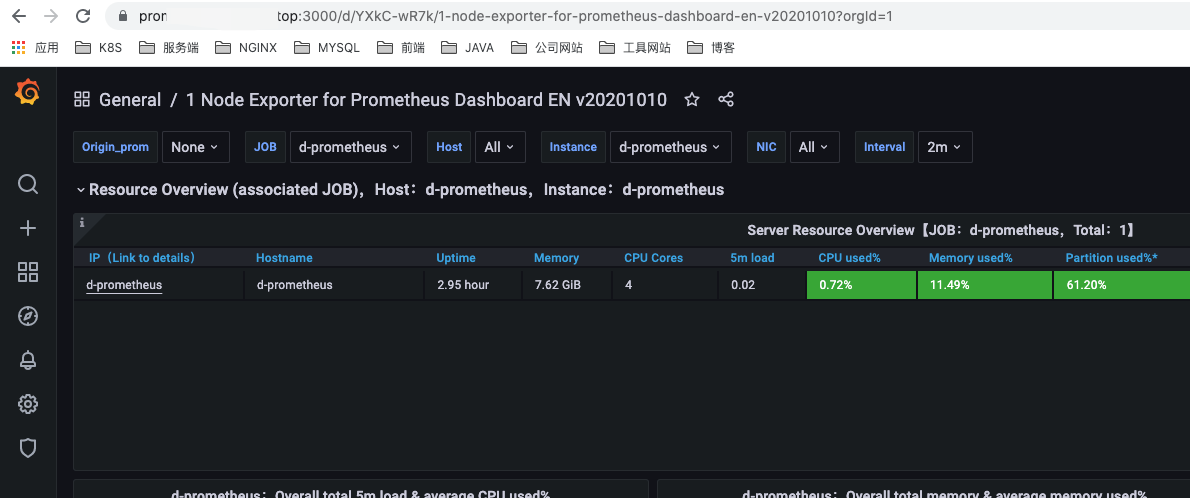Image resolution: width=1190 pixels, height=498 pixels.
Task: Open the Interval 2m dropdown
Action: click(945, 147)
